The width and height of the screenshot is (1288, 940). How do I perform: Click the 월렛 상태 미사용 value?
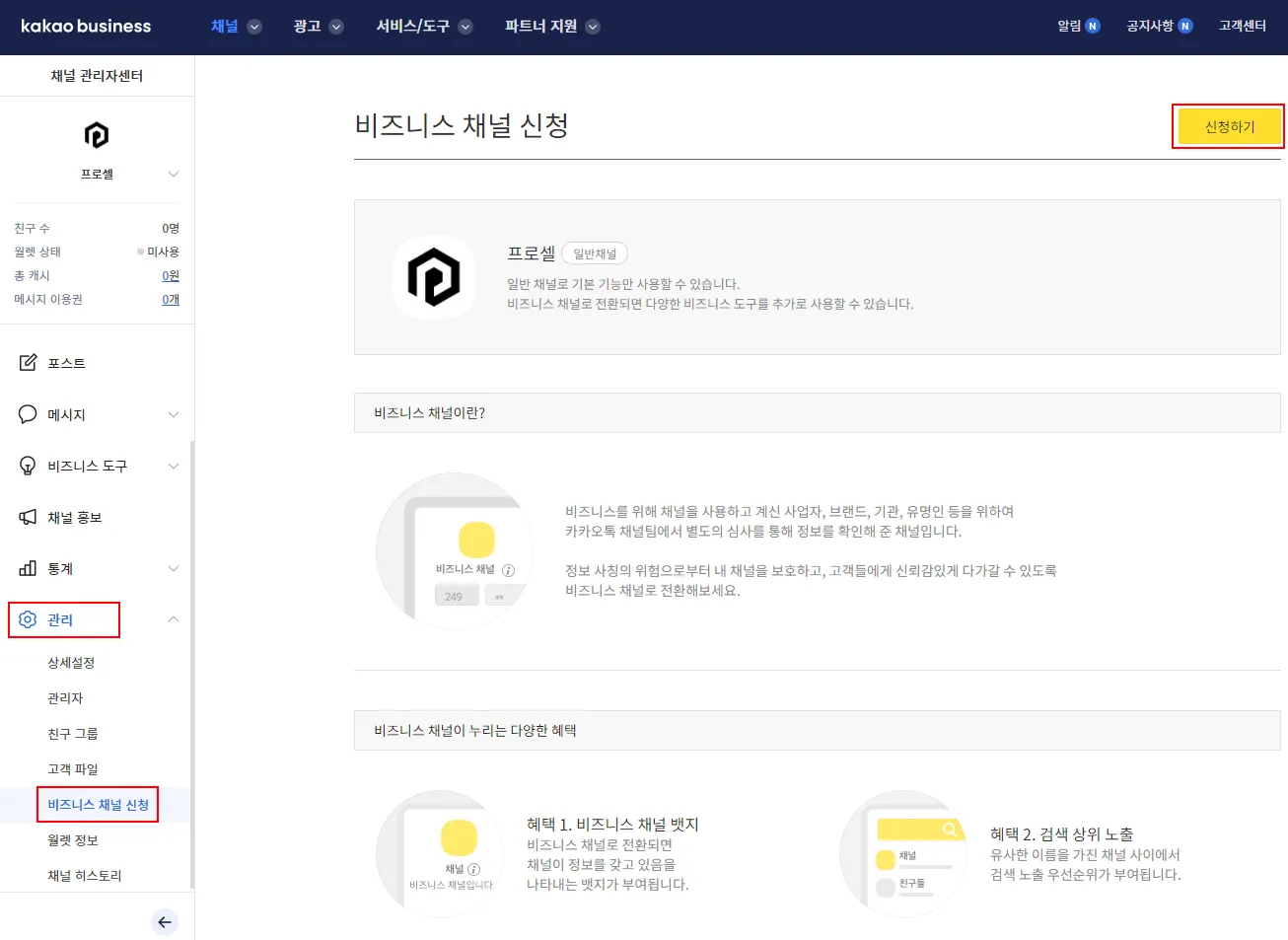163,253
